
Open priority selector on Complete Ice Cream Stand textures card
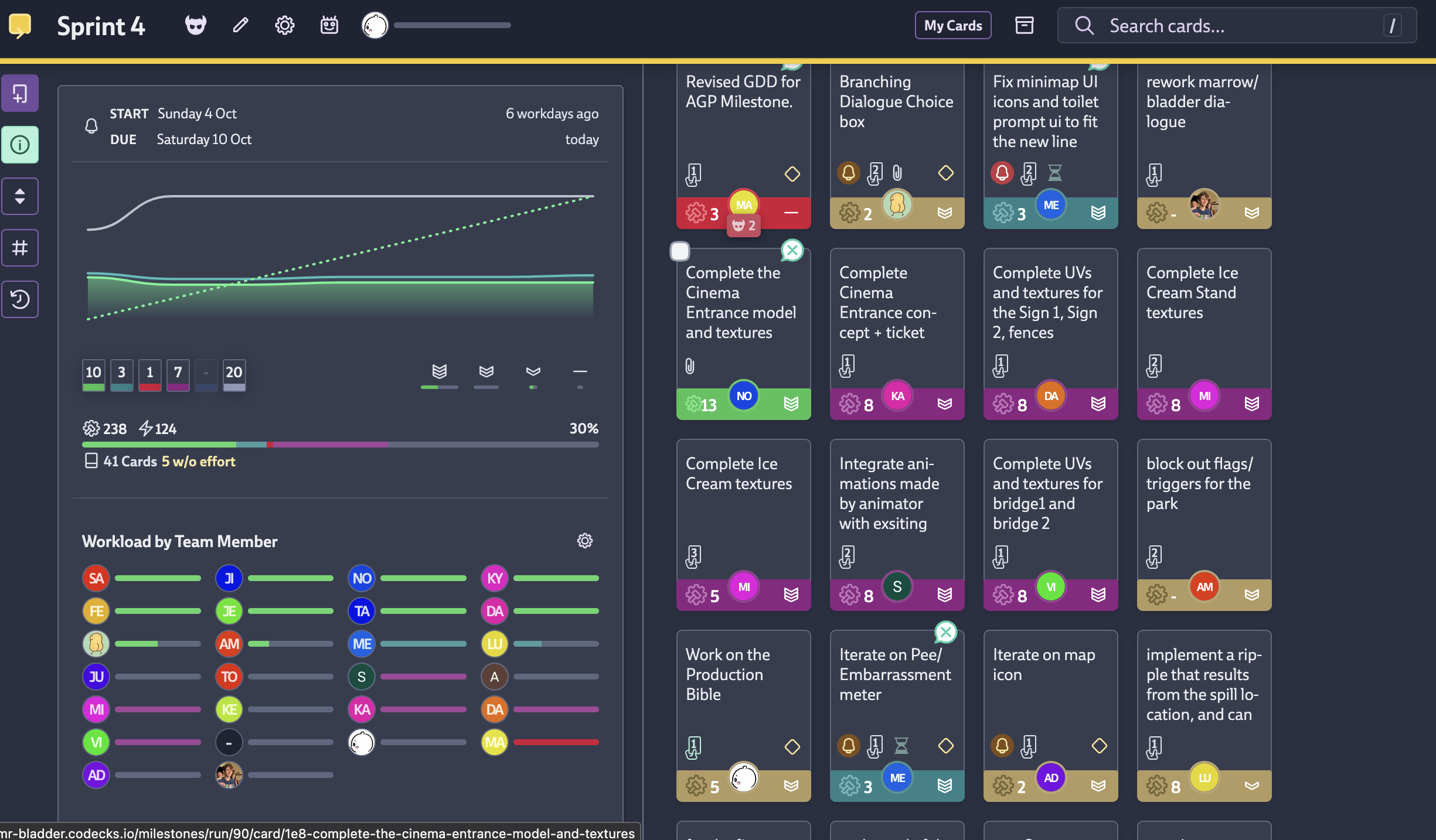click(1252, 404)
